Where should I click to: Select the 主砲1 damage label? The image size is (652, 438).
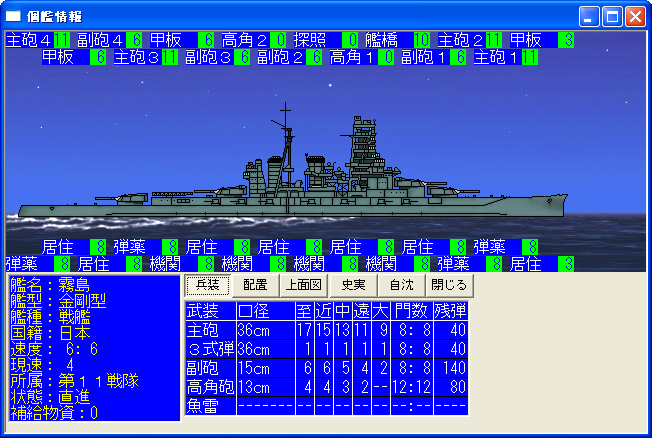pos(506,57)
